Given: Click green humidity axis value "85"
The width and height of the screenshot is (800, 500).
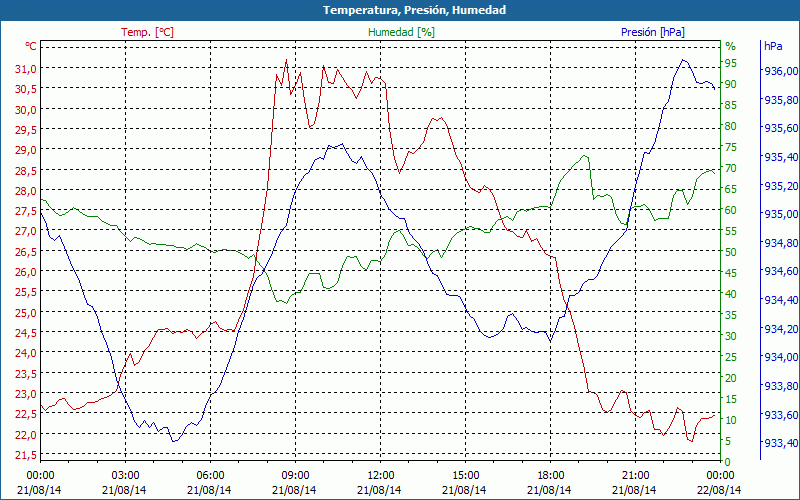Looking at the screenshot, I should coord(731,105).
